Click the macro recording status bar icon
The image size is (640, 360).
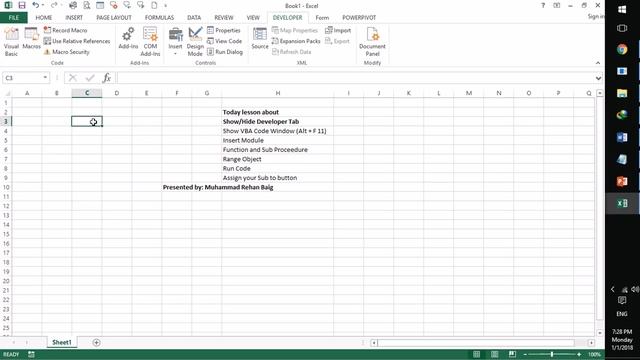pyautogui.click(x=31, y=354)
